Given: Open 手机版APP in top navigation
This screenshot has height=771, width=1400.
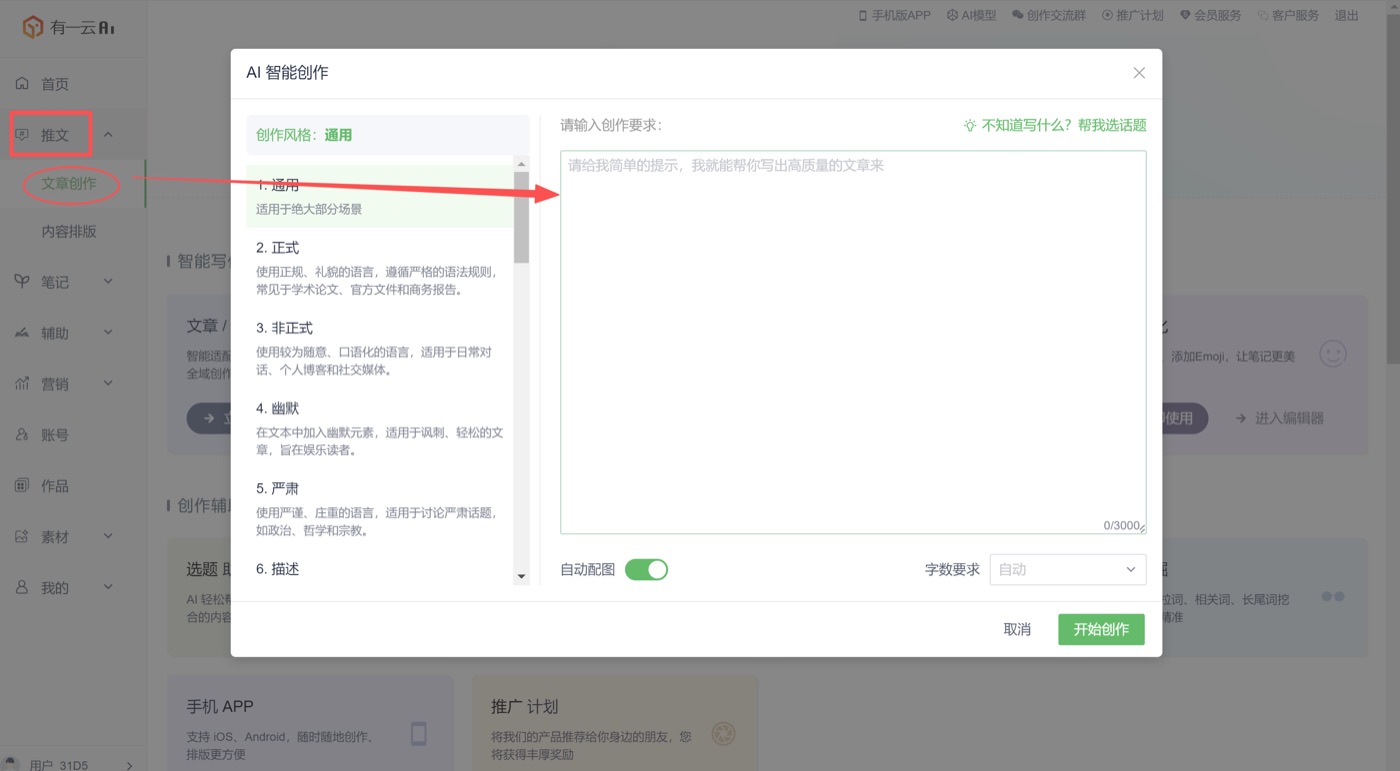Looking at the screenshot, I should 894,15.
